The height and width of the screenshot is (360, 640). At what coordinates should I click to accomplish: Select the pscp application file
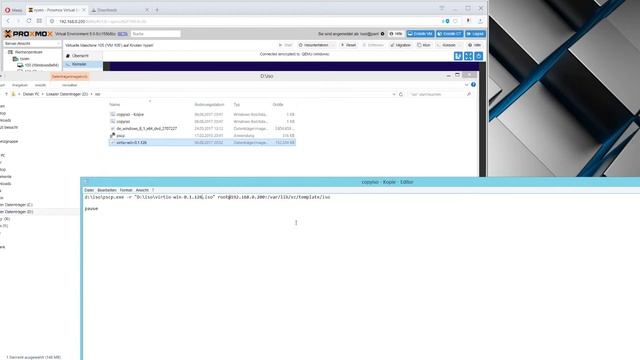[202, 136]
